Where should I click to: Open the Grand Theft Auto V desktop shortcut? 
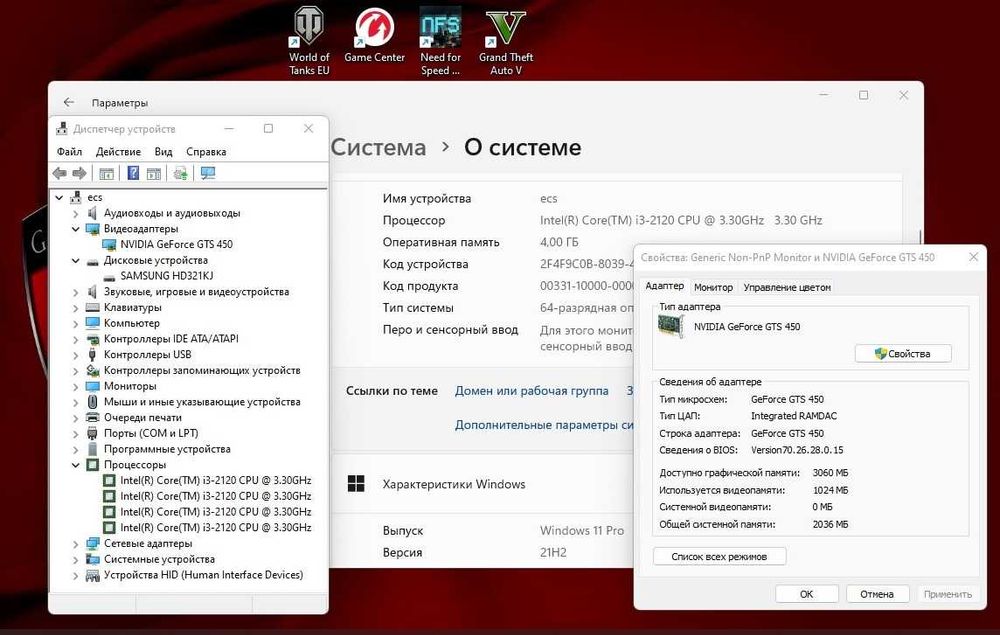[x=506, y=41]
